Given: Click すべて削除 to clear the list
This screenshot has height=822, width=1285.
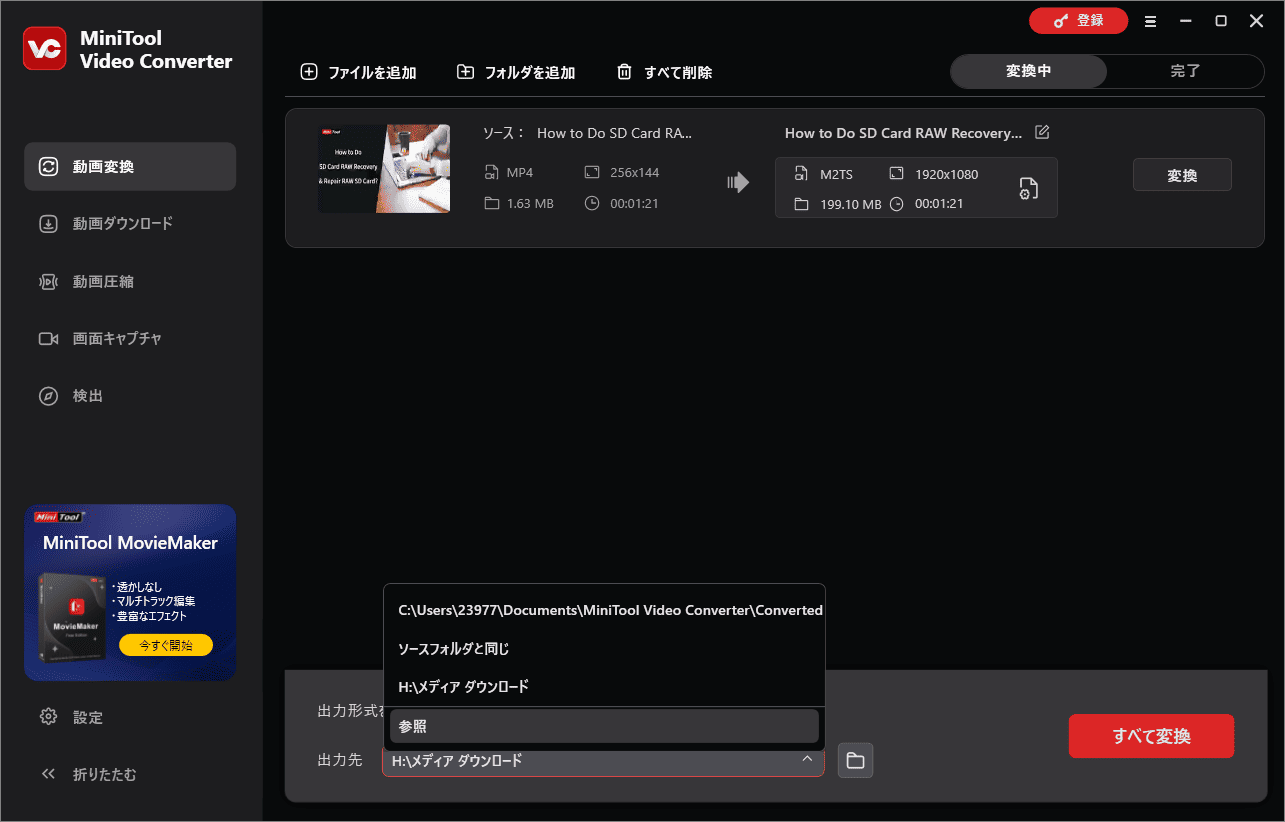Looking at the screenshot, I should [664, 72].
